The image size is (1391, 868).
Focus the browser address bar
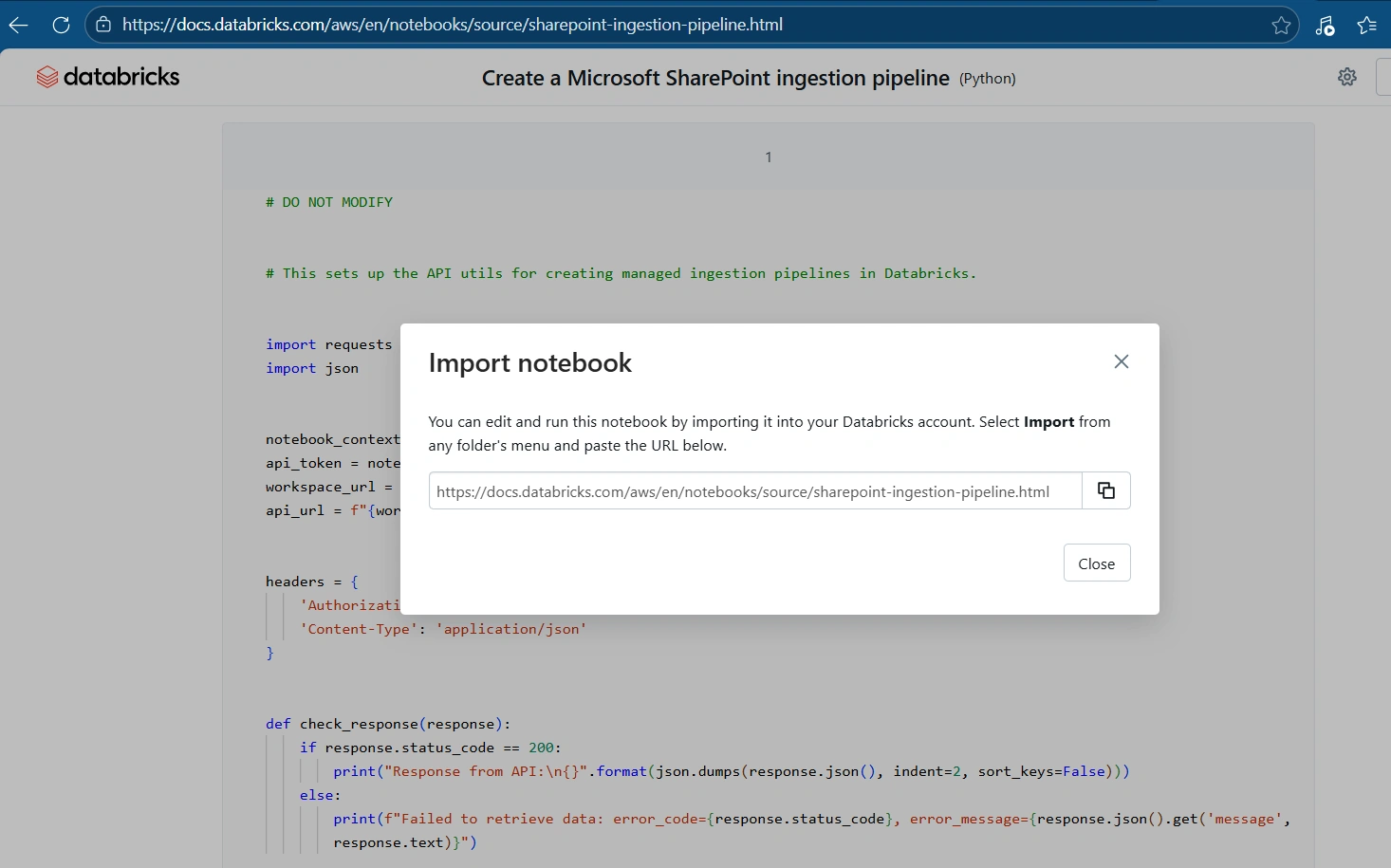pos(691,25)
